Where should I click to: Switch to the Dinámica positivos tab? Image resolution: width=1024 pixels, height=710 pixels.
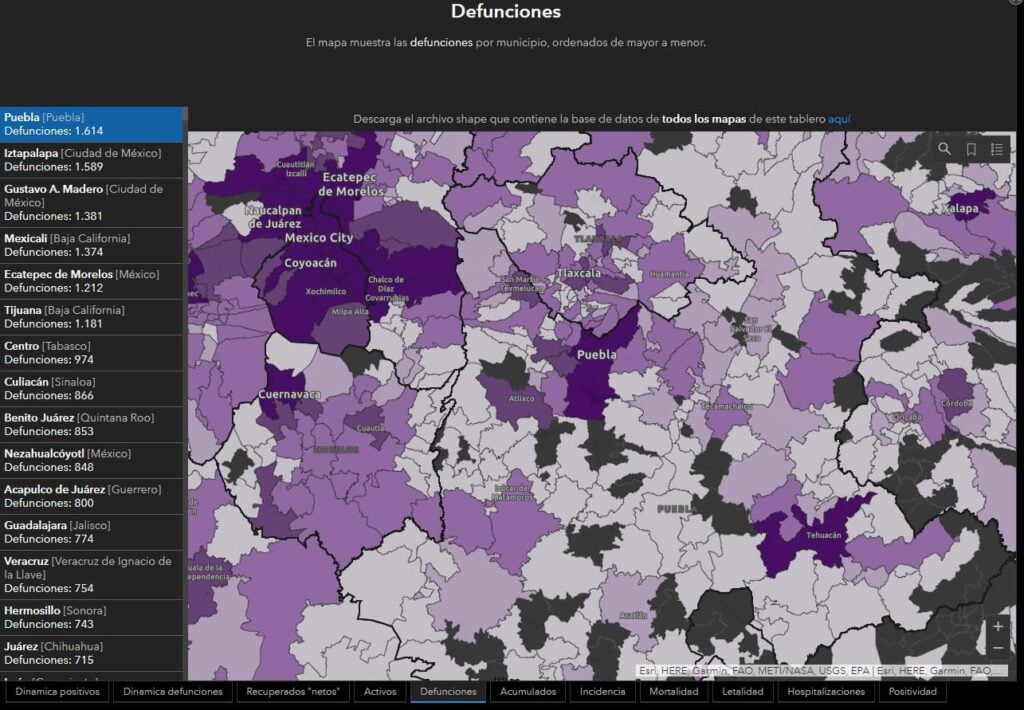click(x=57, y=691)
